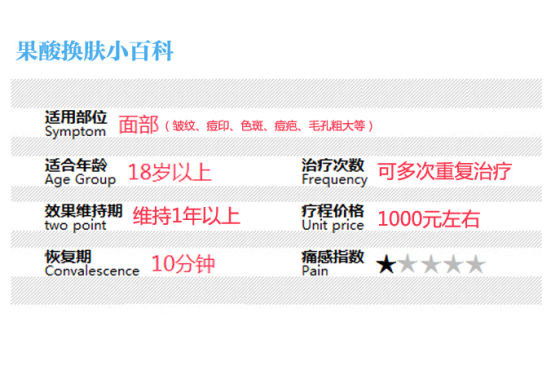Image resolution: width=560 pixels, height=374 pixels.
Task: Click the red 面部 text
Action: click(139, 125)
